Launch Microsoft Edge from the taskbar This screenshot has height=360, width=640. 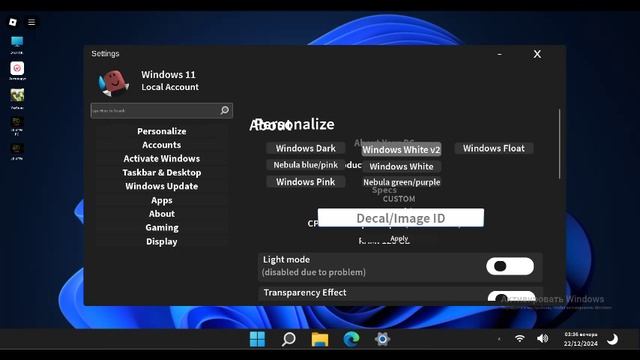[351, 339]
